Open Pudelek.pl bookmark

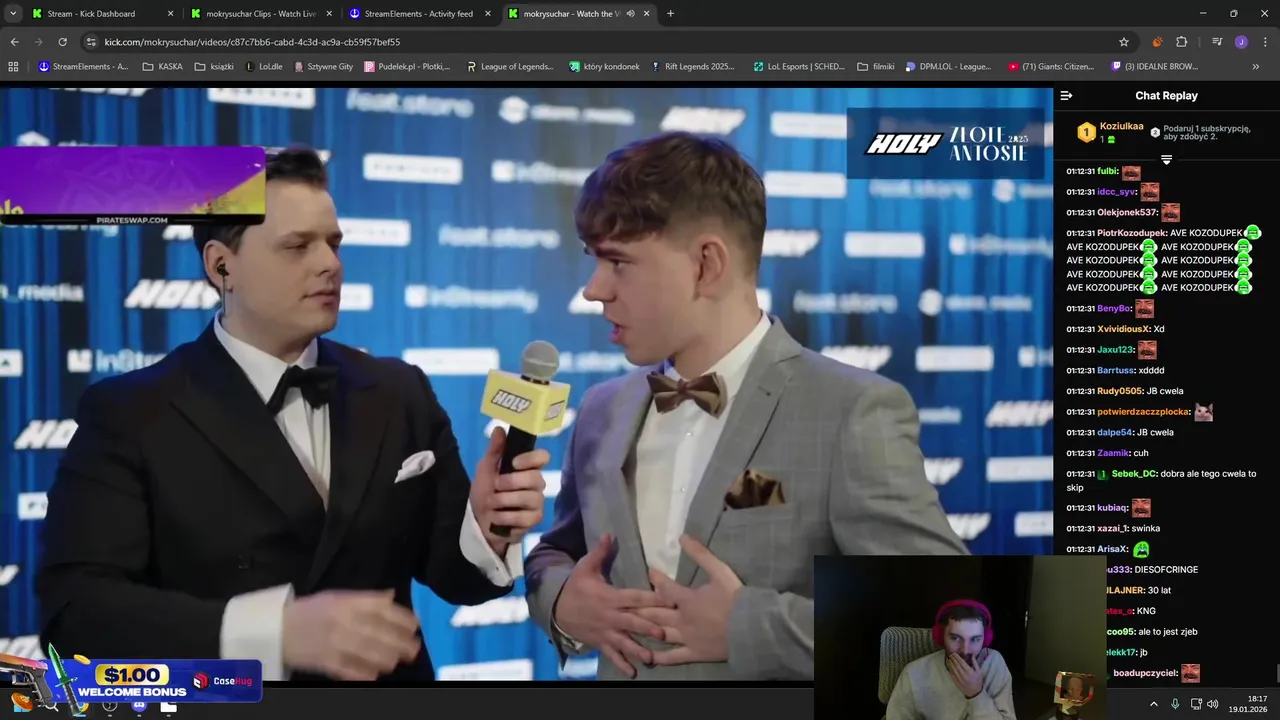coord(407,67)
